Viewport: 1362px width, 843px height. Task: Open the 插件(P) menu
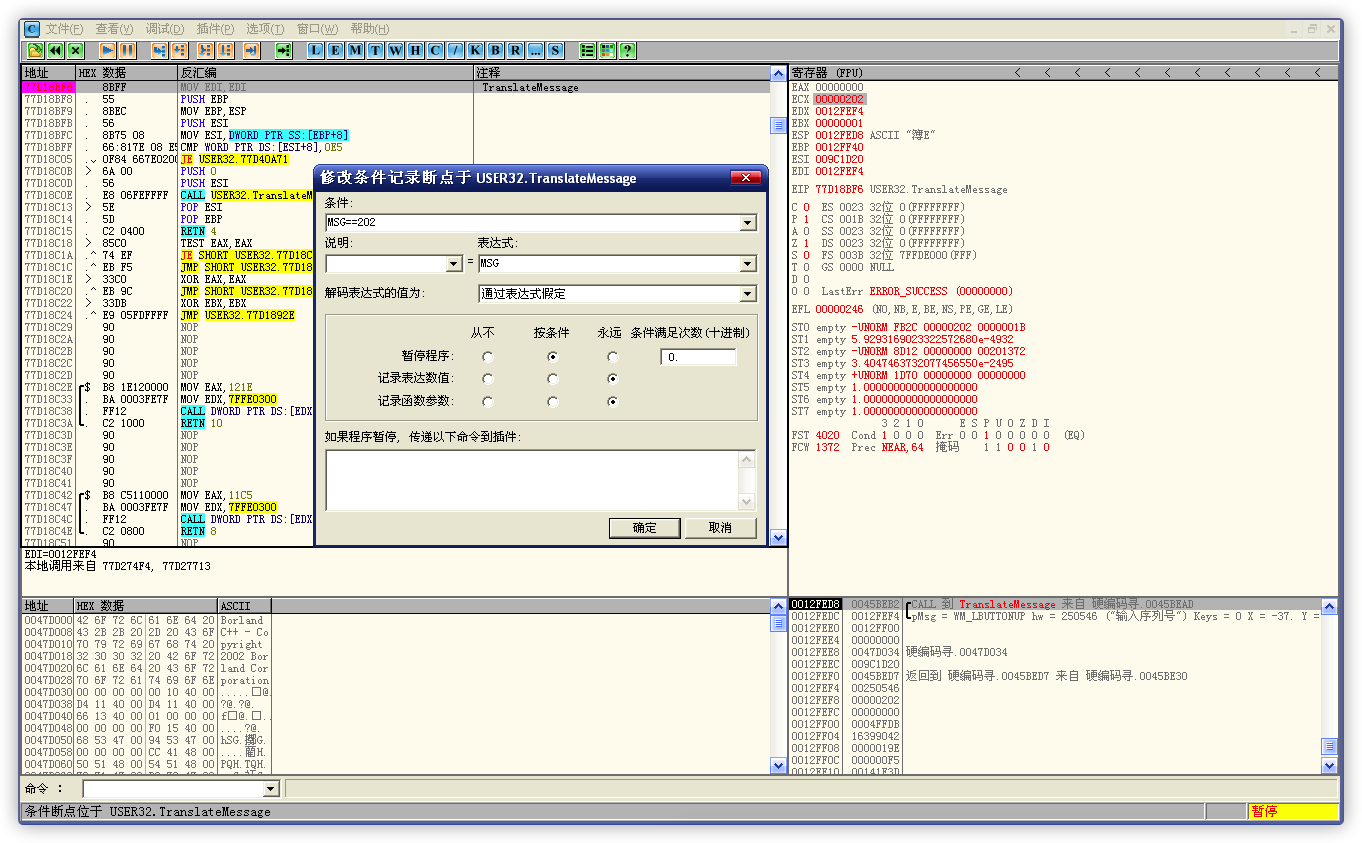(214, 29)
